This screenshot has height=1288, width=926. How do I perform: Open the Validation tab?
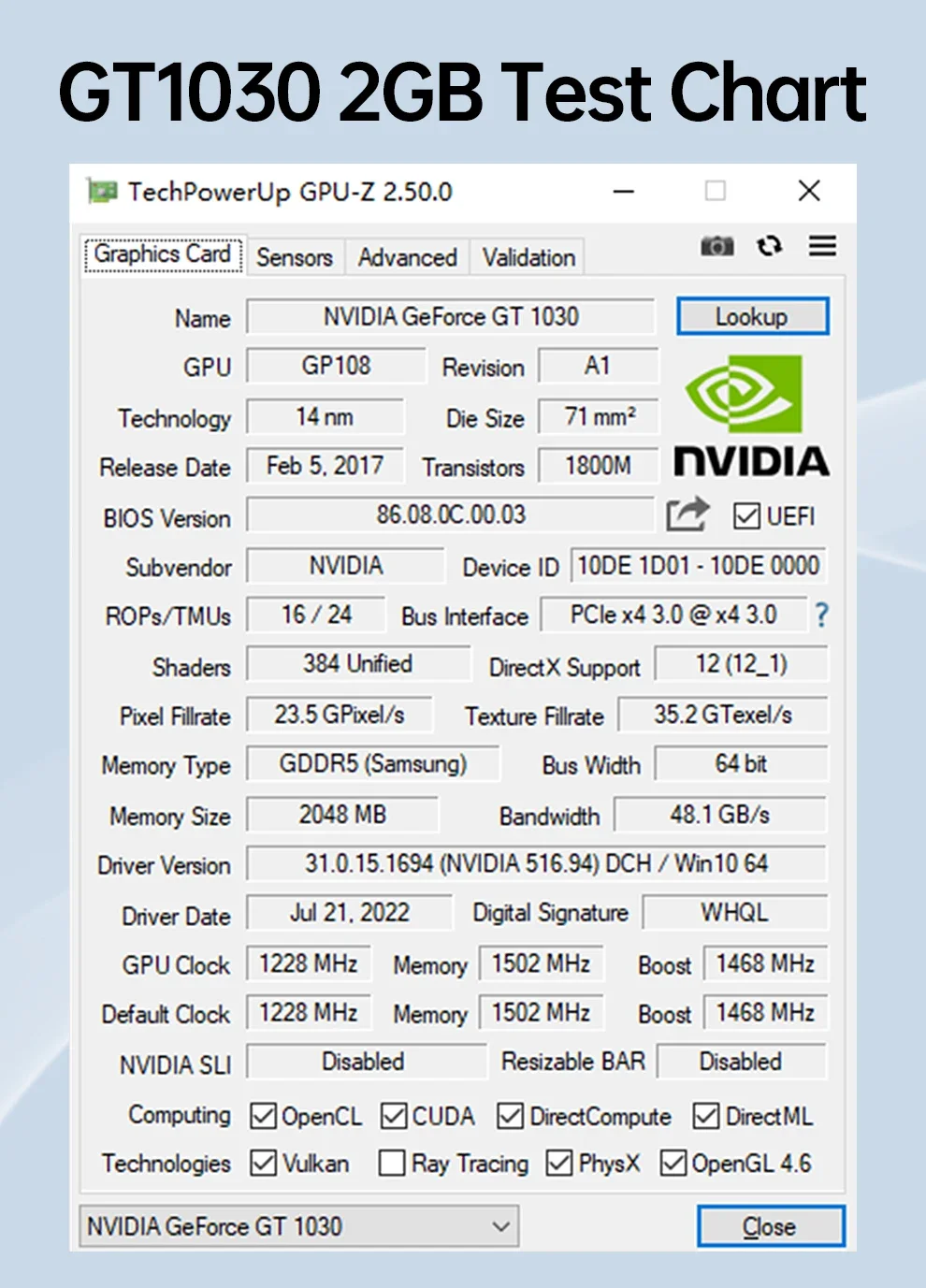point(528,257)
